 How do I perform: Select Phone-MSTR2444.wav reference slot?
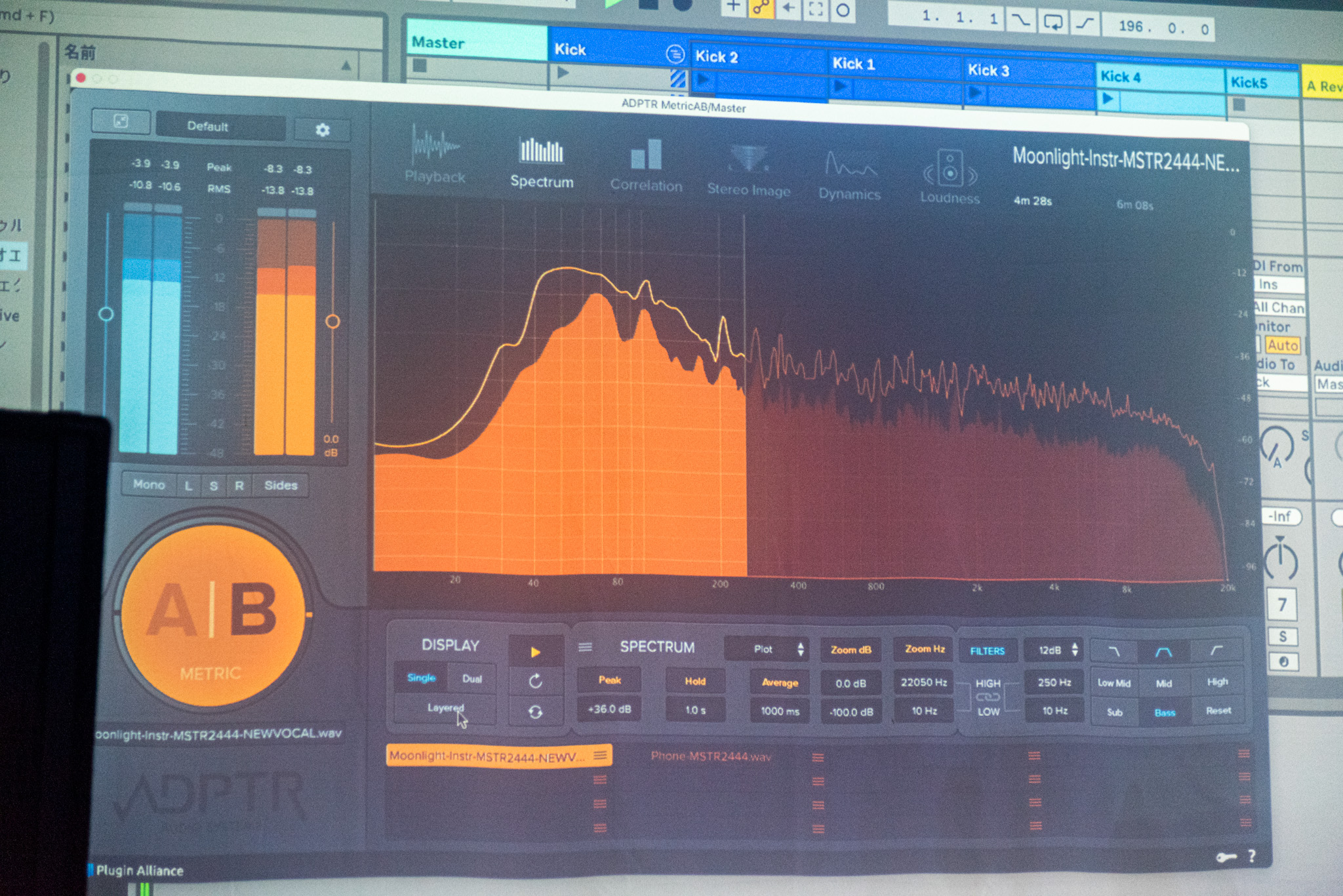711,756
